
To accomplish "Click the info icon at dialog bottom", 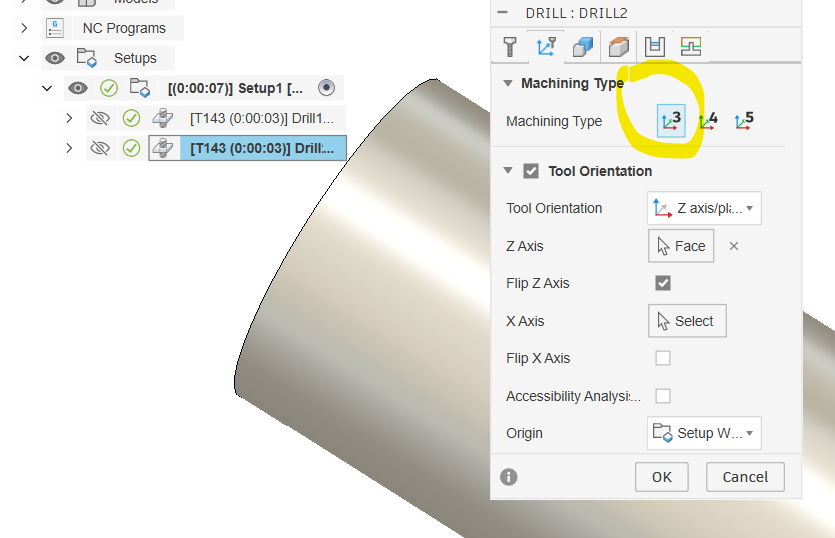I will [x=509, y=477].
